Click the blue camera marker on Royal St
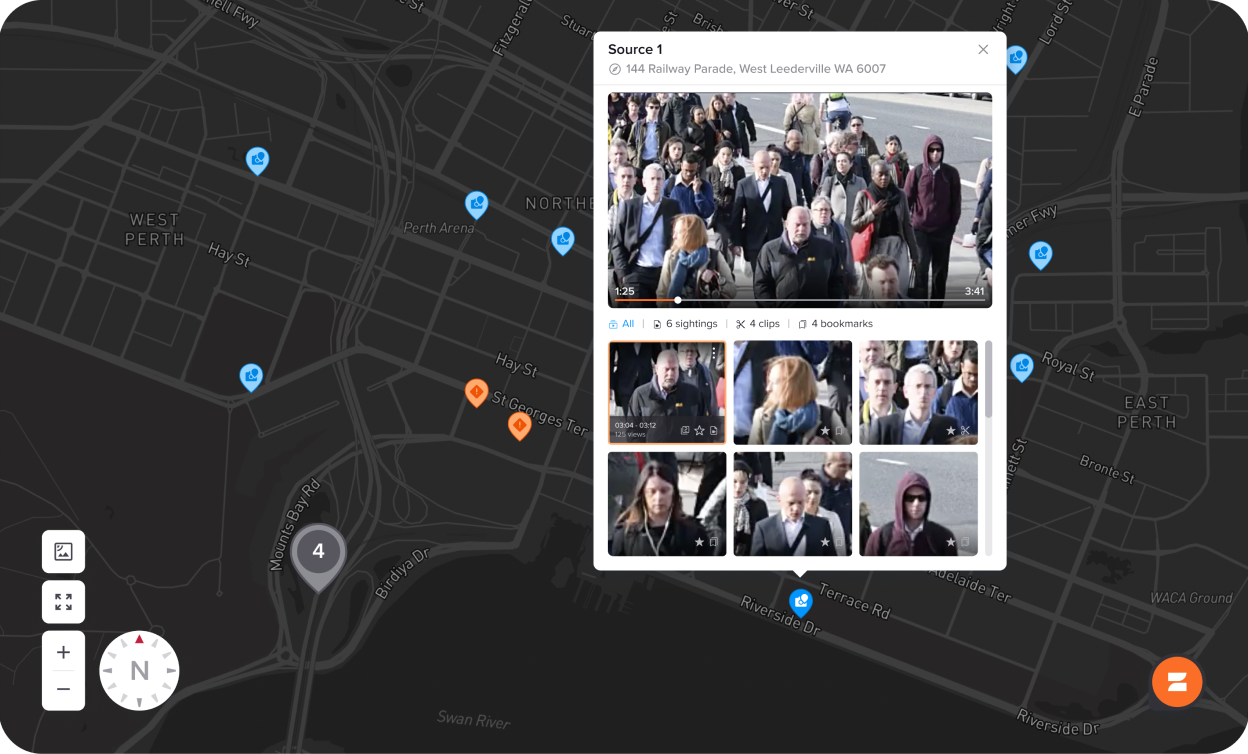This screenshot has width=1248, height=754. (x=1021, y=367)
